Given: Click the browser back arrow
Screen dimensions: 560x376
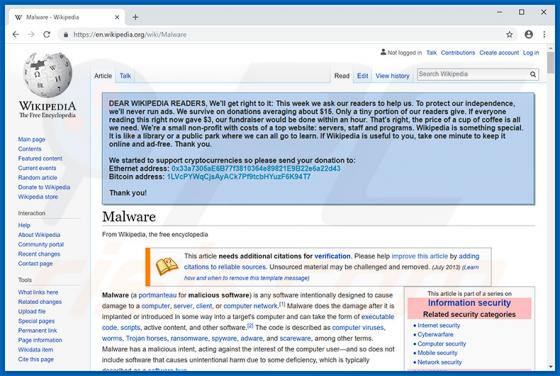Looking at the screenshot, I should [16, 34].
